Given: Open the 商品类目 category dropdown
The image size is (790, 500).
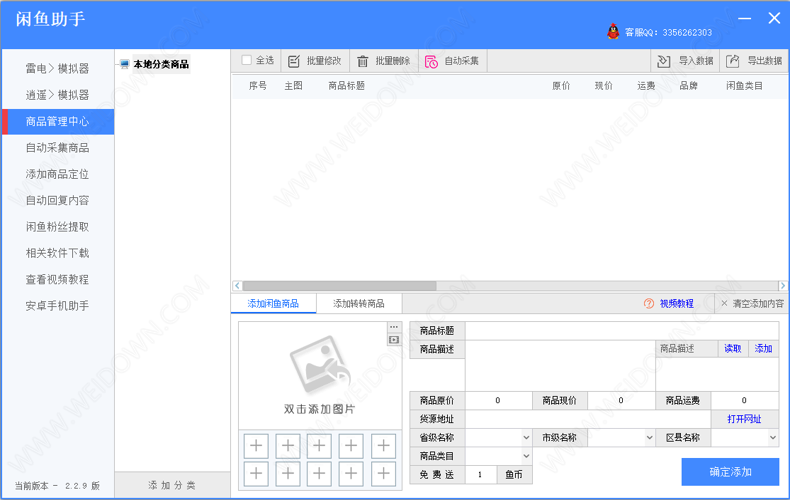Looking at the screenshot, I should [526, 456].
